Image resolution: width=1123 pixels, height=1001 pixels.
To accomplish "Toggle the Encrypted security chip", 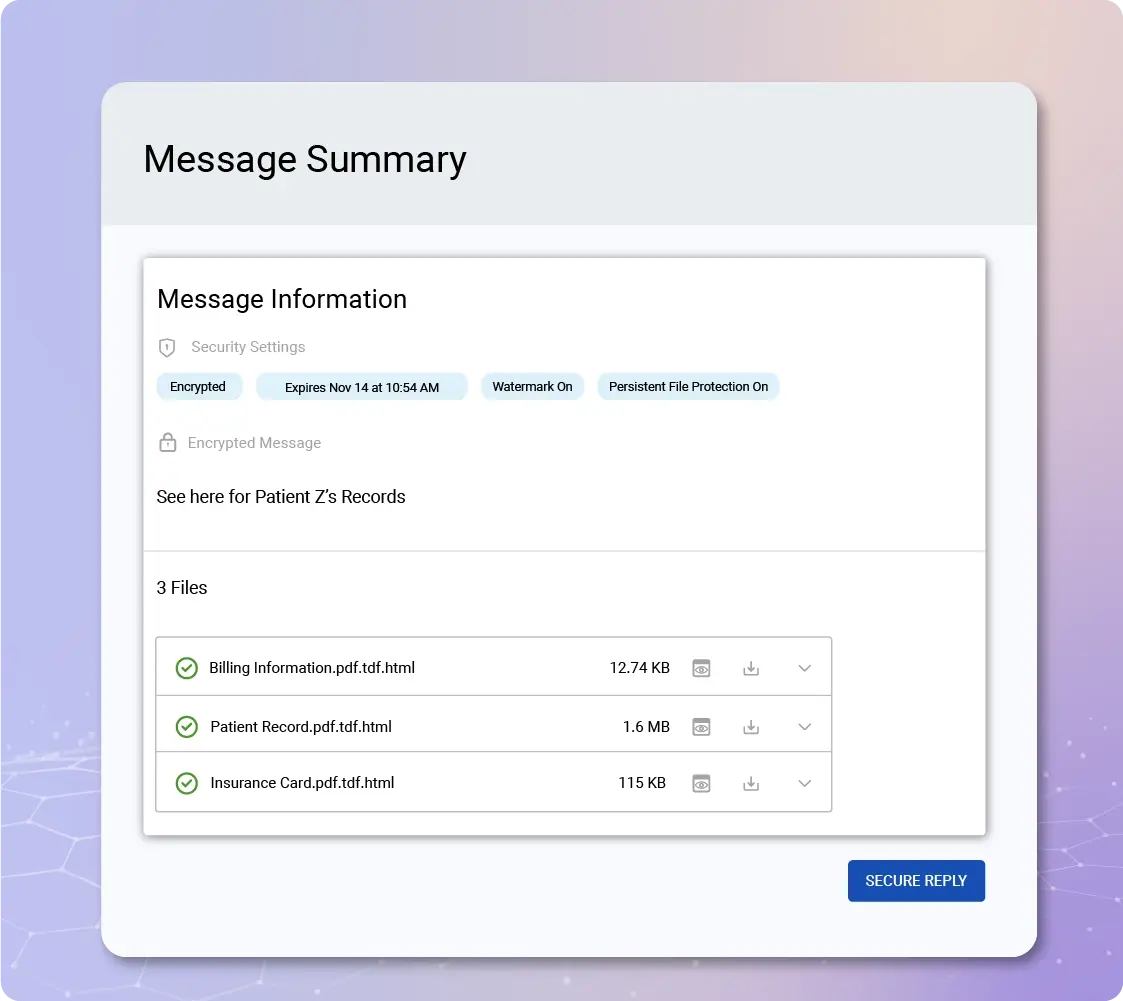I will (x=199, y=386).
